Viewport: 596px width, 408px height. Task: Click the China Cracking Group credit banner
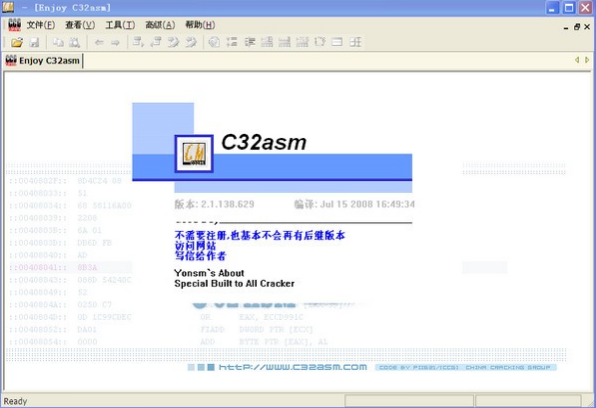466,367
